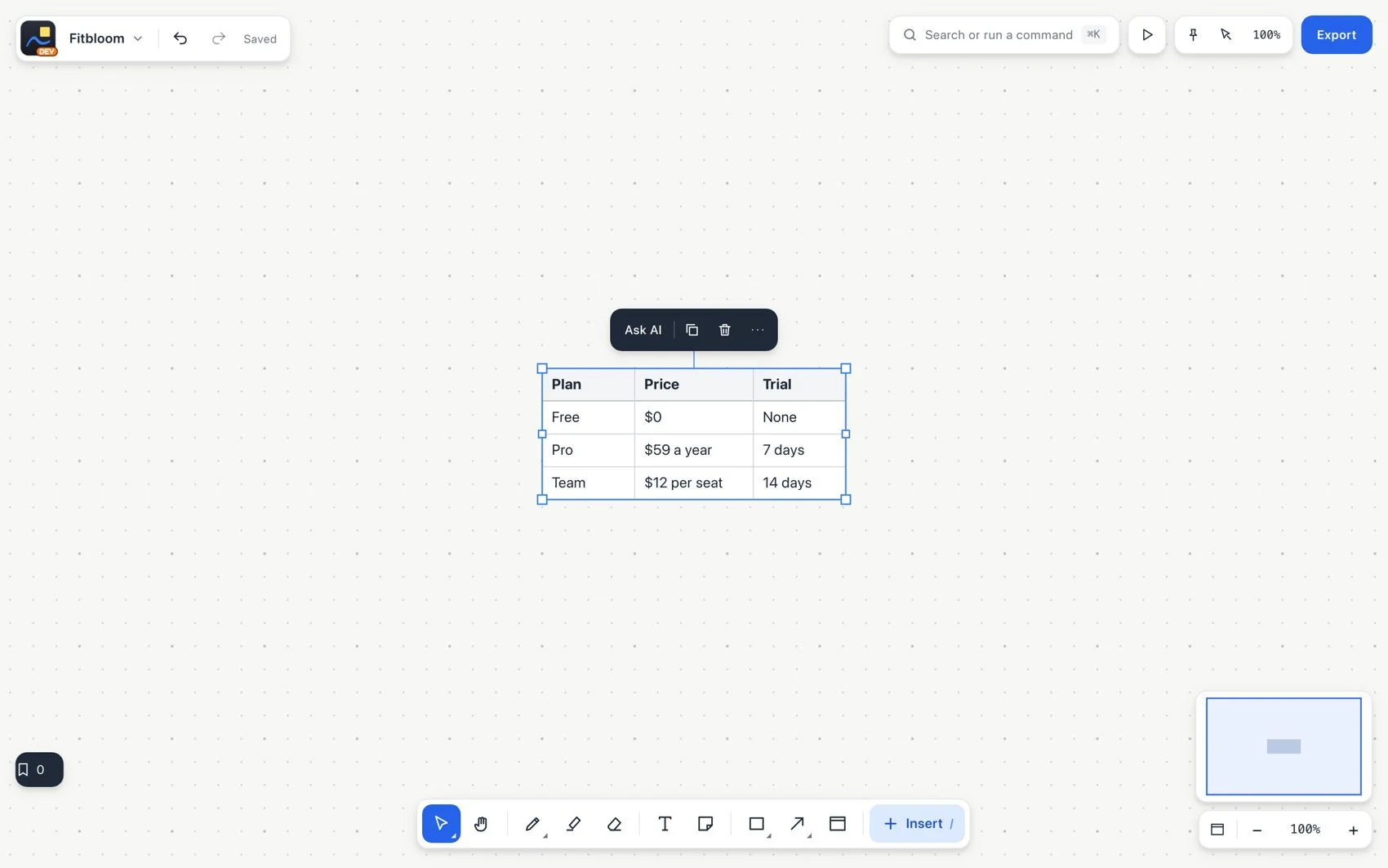Select the Arrow connector tool

(798, 824)
